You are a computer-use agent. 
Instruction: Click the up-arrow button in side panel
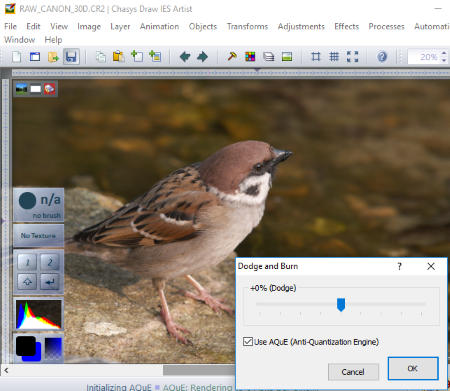[27, 282]
